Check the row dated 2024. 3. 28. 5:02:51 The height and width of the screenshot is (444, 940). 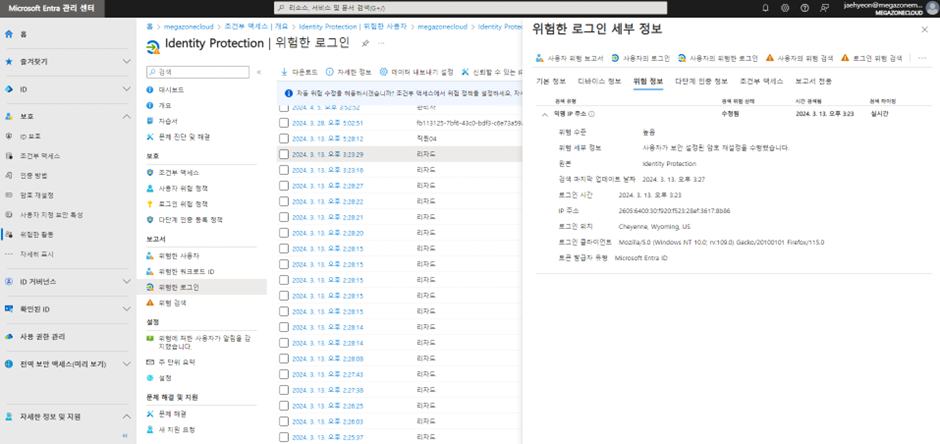click(x=284, y=123)
